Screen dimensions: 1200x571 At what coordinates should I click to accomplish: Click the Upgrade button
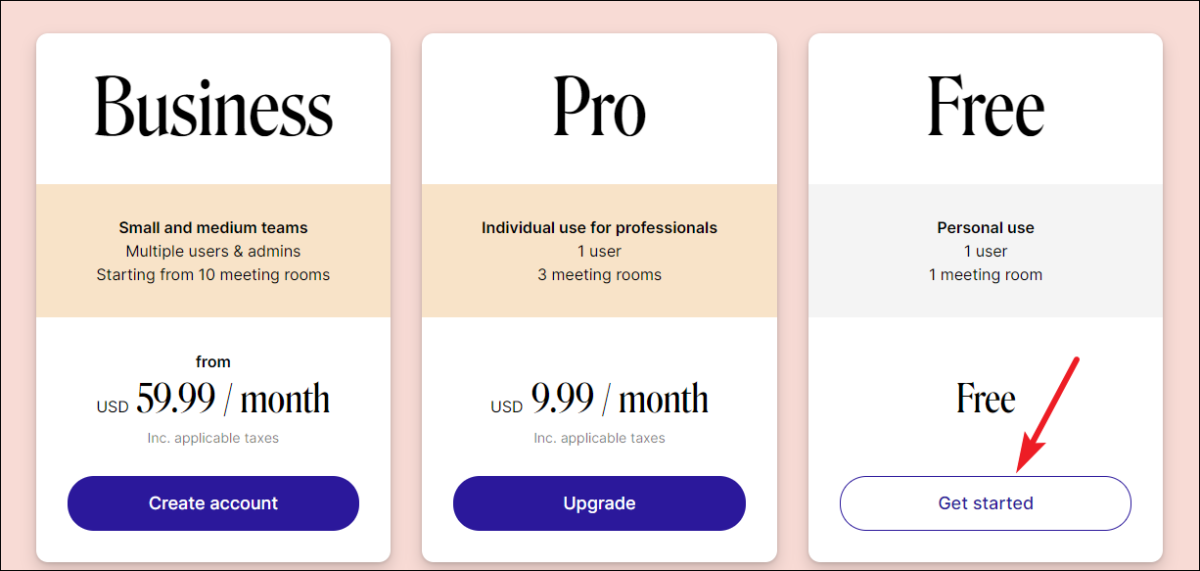[599, 503]
